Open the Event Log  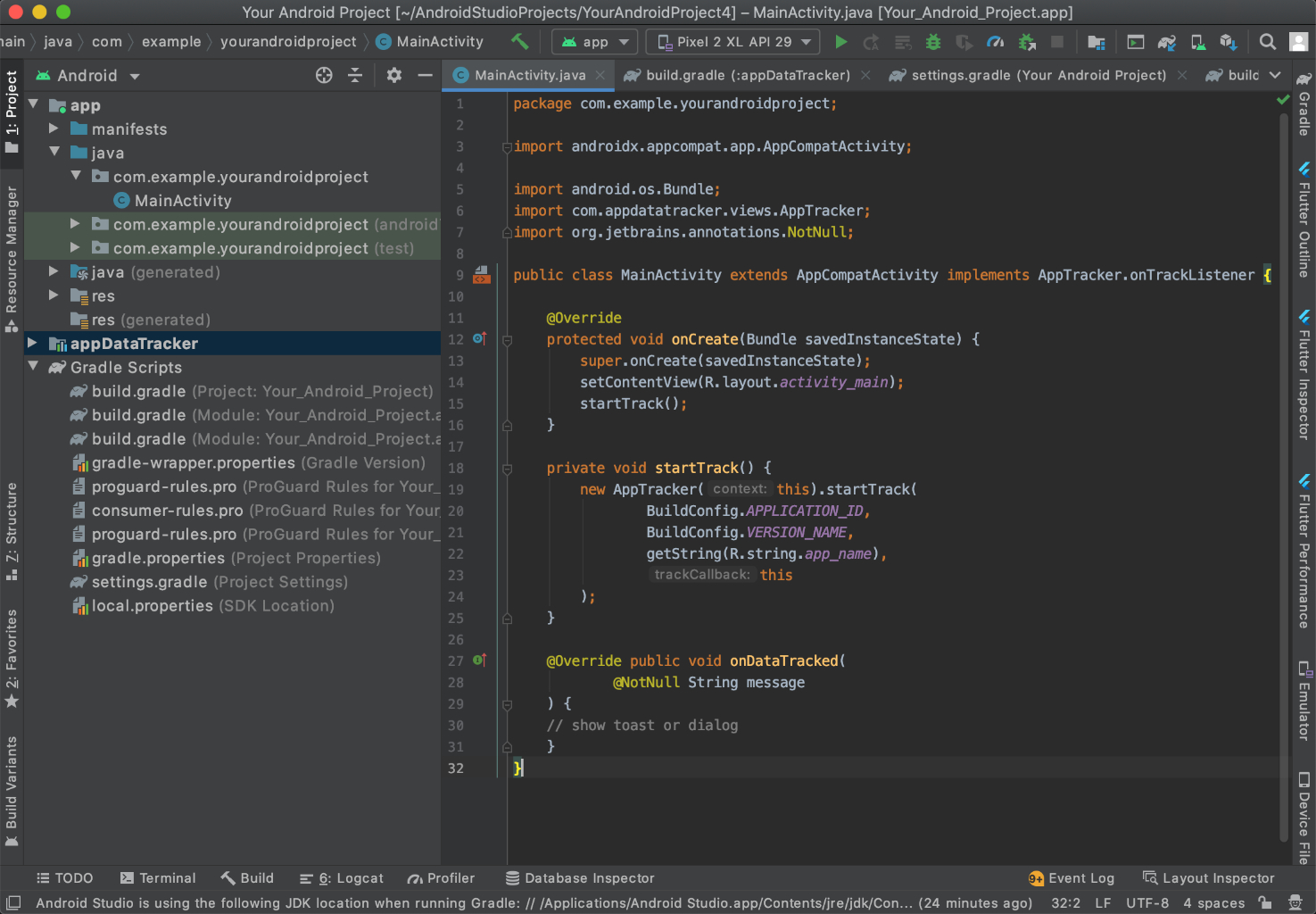pos(1072,878)
